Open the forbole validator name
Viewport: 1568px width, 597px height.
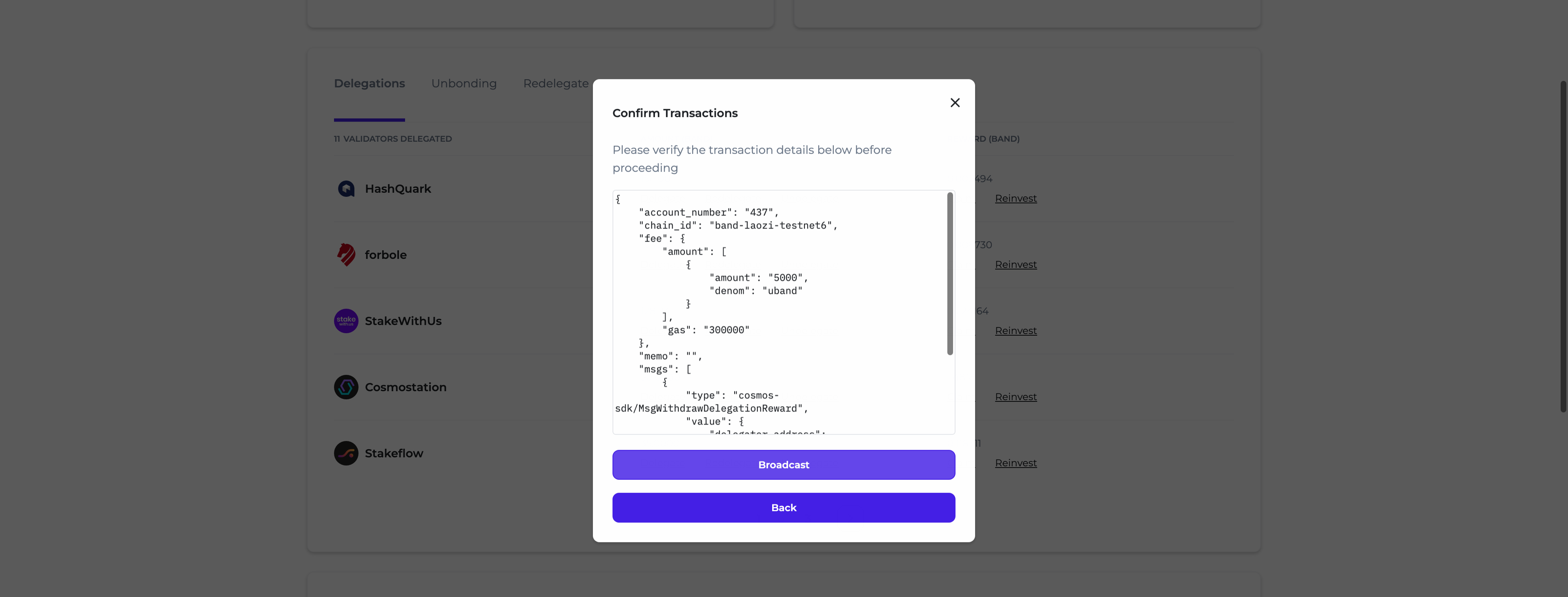pyautogui.click(x=385, y=255)
